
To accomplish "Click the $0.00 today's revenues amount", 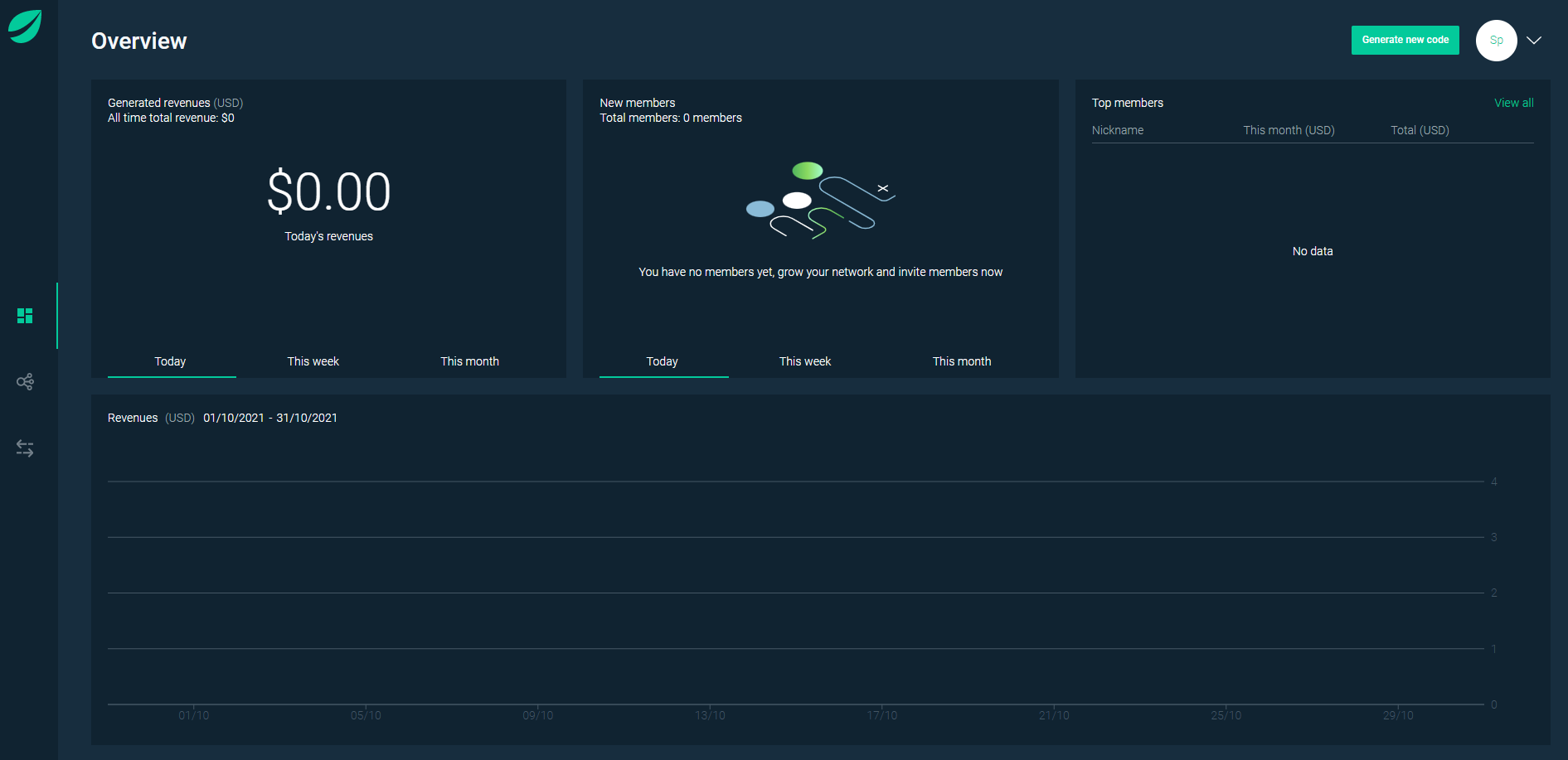I will pos(328,192).
